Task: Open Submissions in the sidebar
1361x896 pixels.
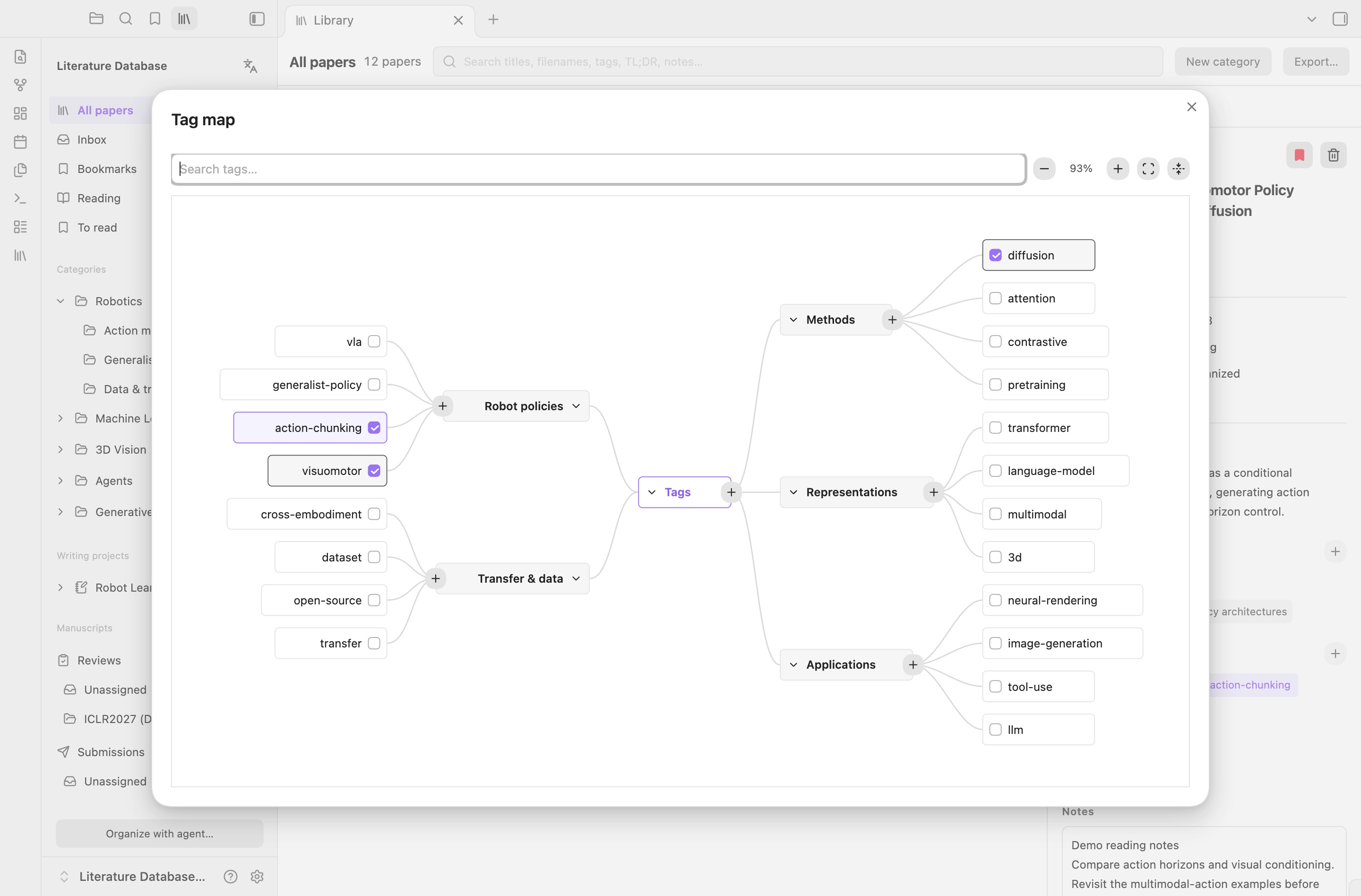Action: point(111,752)
